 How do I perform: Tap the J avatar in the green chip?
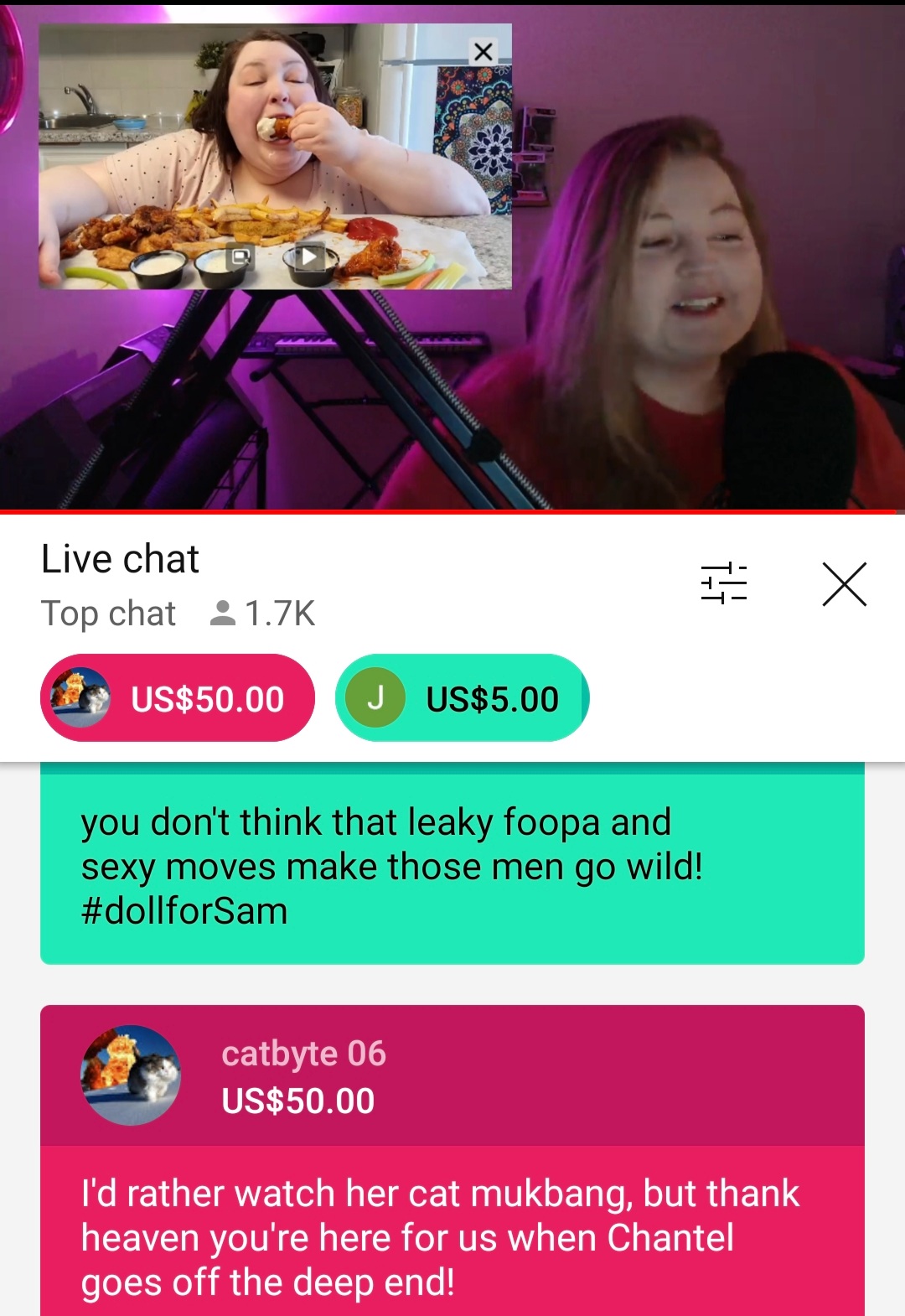point(375,697)
